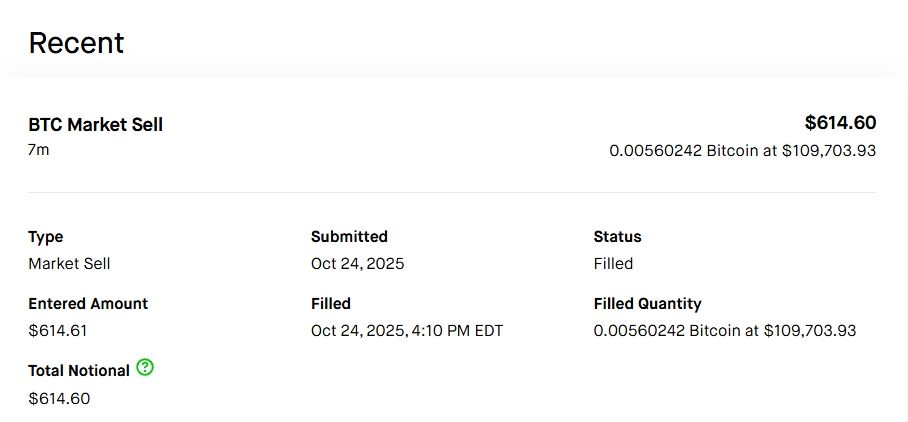The image size is (908, 422).
Task: Click the Filled value under Status
Action: 613,264
